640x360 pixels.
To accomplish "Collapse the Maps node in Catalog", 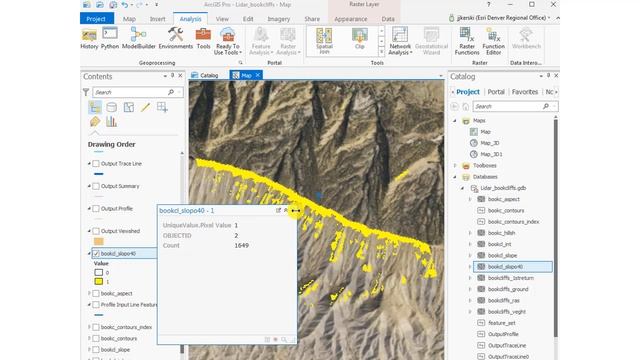I will pyautogui.click(x=455, y=121).
